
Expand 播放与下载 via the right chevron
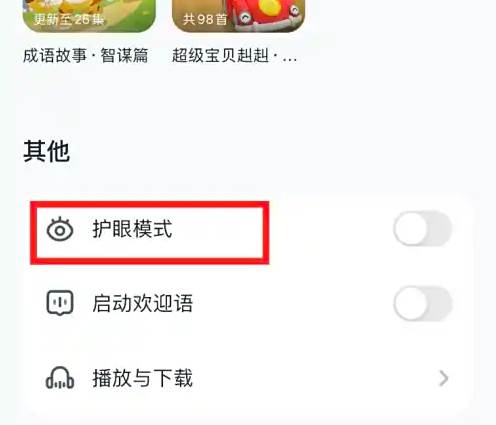(x=443, y=378)
